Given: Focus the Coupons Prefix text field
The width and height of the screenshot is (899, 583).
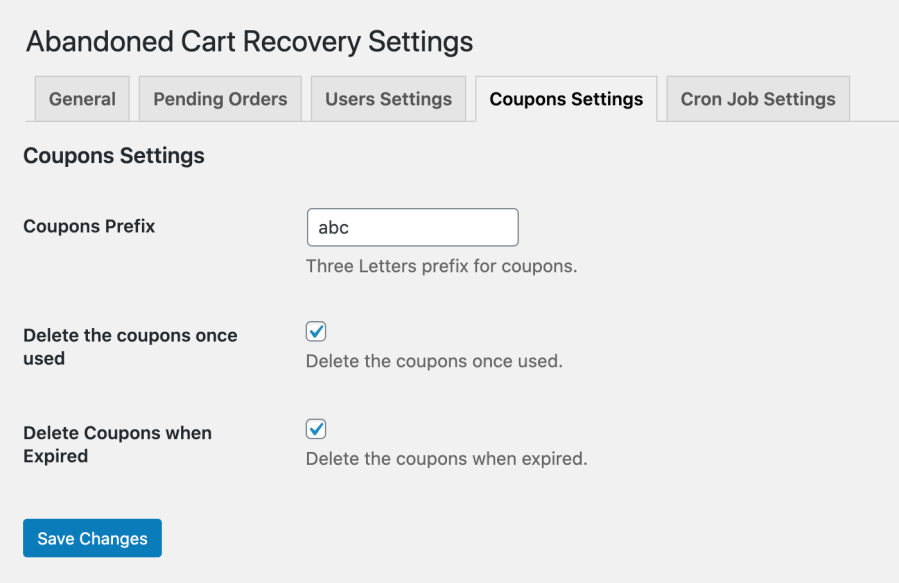Looking at the screenshot, I should (413, 228).
